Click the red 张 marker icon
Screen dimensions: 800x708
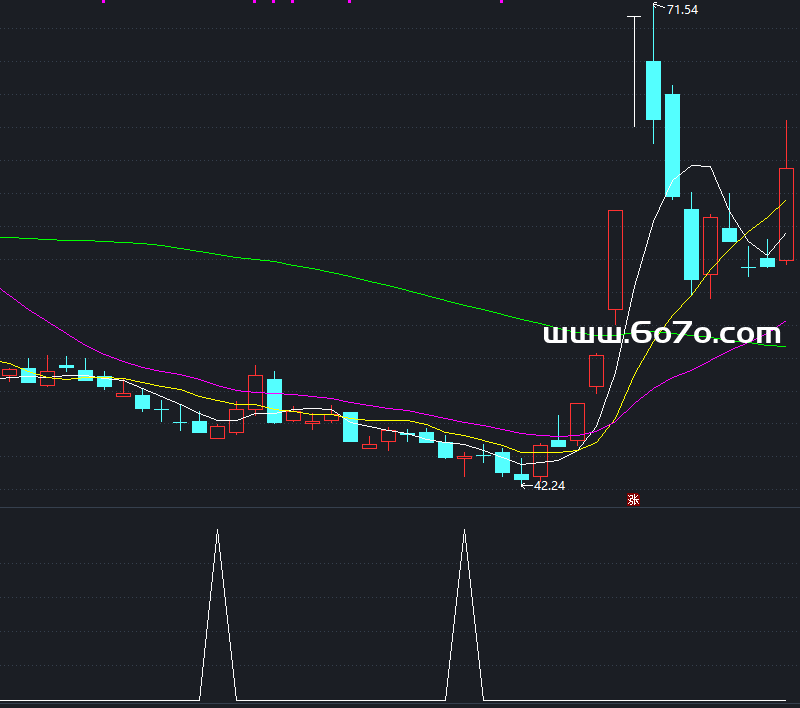click(633, 499)
